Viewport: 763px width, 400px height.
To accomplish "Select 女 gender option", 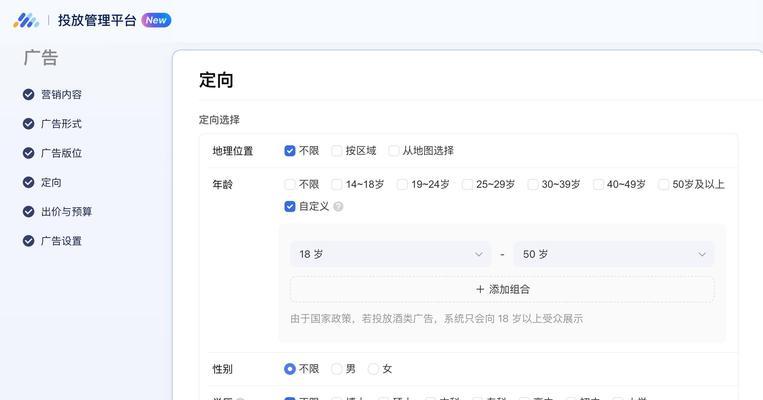I will (373, 369).
